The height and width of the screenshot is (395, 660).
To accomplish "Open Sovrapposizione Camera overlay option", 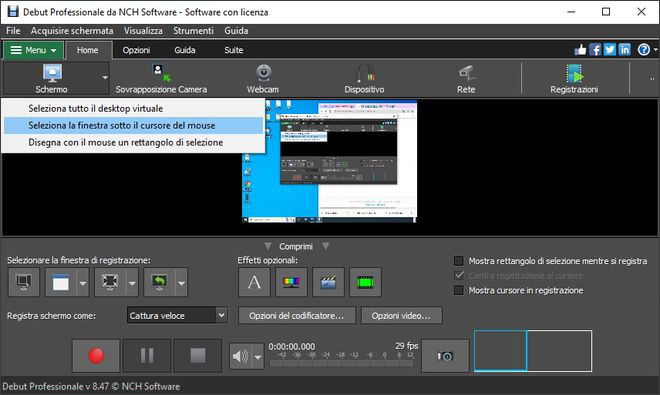I will (x=161, y=79).
